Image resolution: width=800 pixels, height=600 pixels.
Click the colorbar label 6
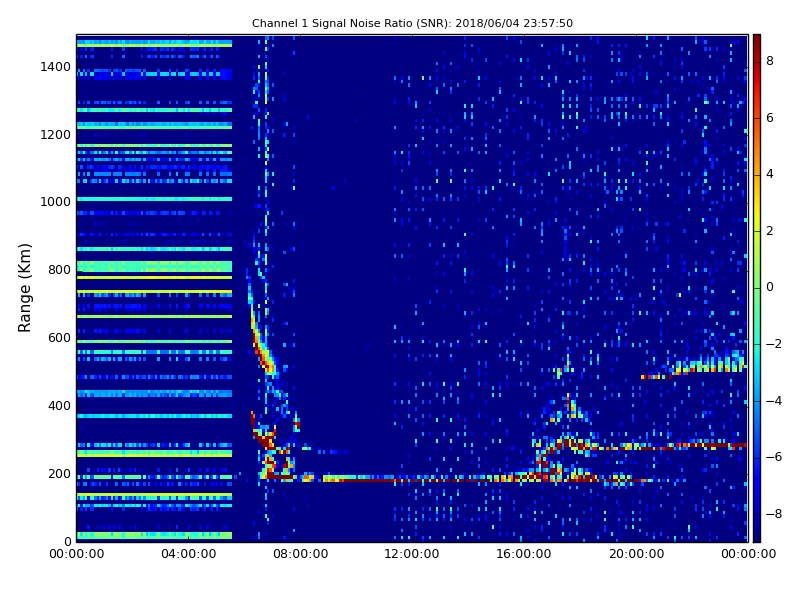[x=770, y=118]
